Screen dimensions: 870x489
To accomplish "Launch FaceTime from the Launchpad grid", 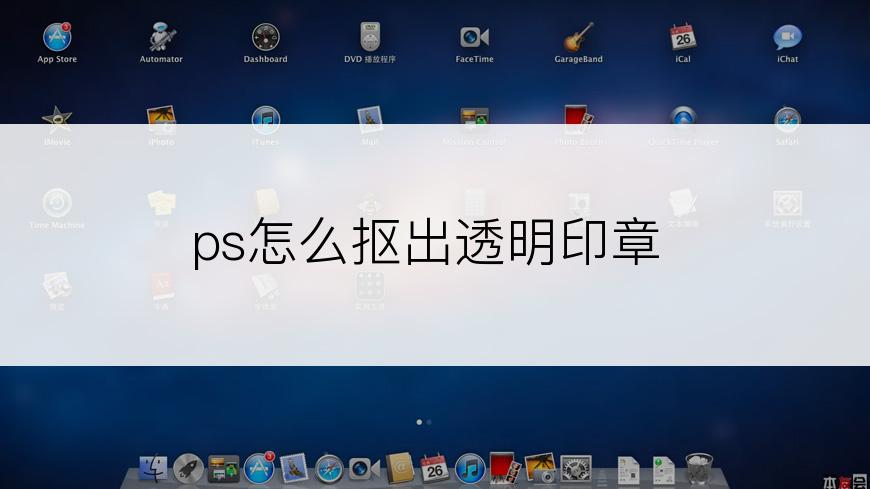I will point(474,37).
